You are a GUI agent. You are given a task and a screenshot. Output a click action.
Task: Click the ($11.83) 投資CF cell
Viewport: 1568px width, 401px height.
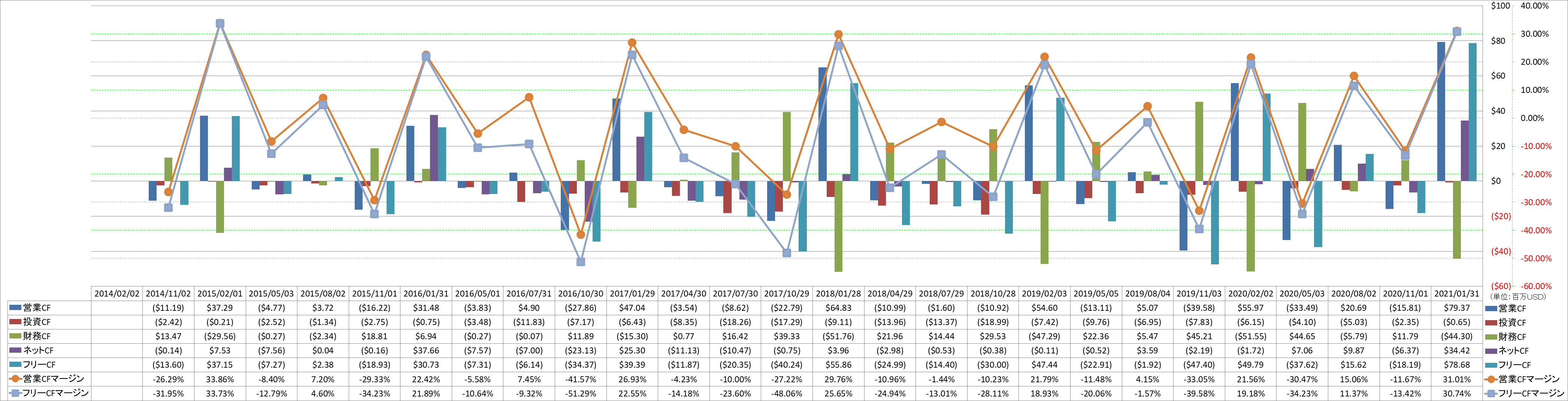point(529,322)
